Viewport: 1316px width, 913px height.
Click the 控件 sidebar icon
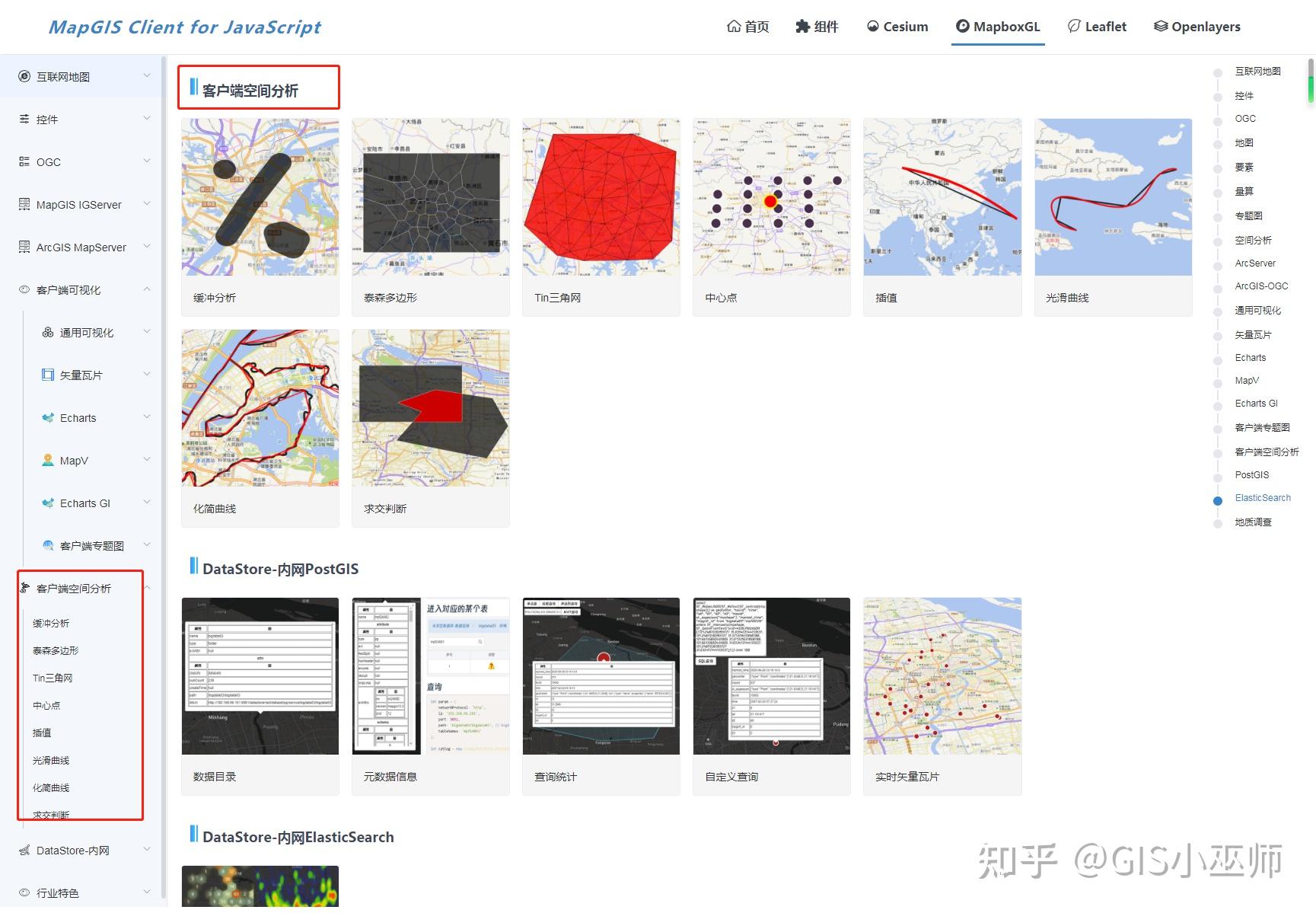(x=25, y=119)
